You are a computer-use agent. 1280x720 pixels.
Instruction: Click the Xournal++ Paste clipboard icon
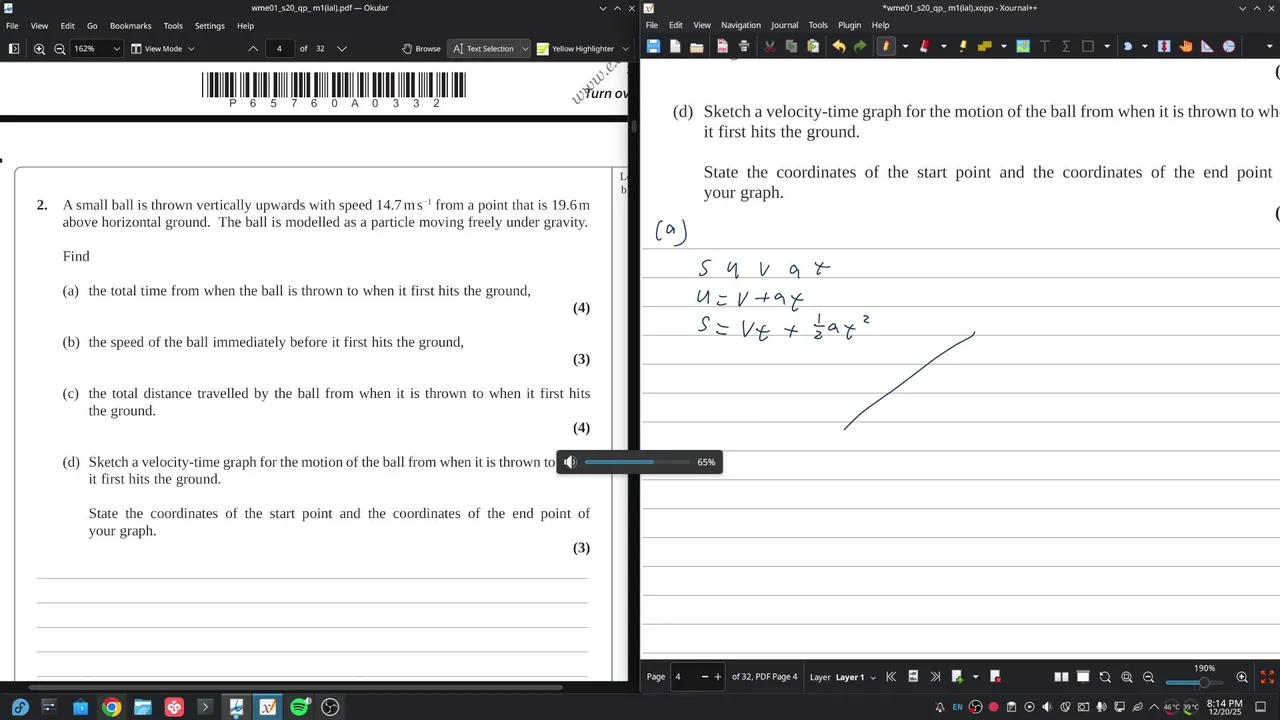[813, 46]
